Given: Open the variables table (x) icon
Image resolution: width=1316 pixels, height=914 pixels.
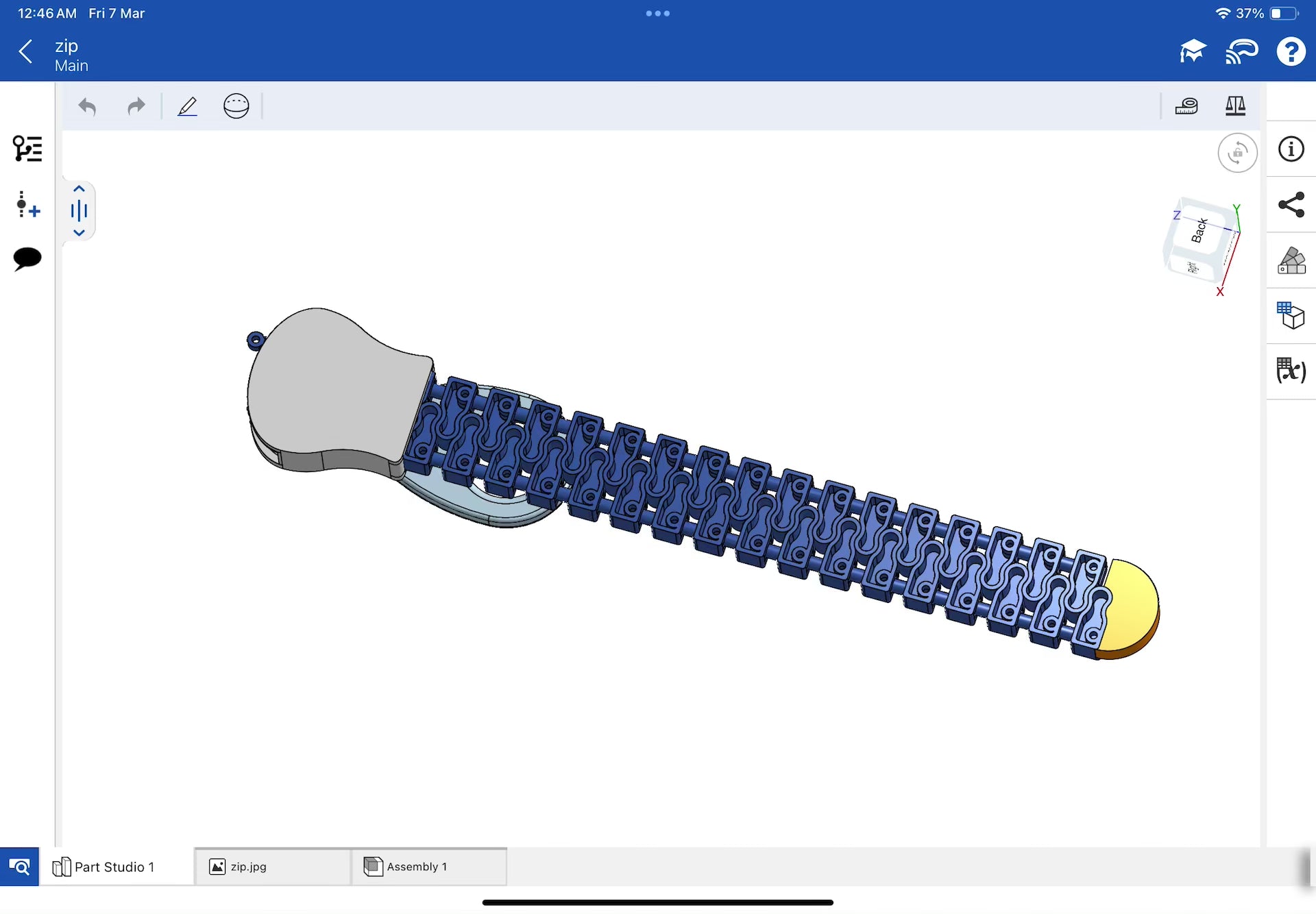Looking at the screenshot, I should (1291, 371).
